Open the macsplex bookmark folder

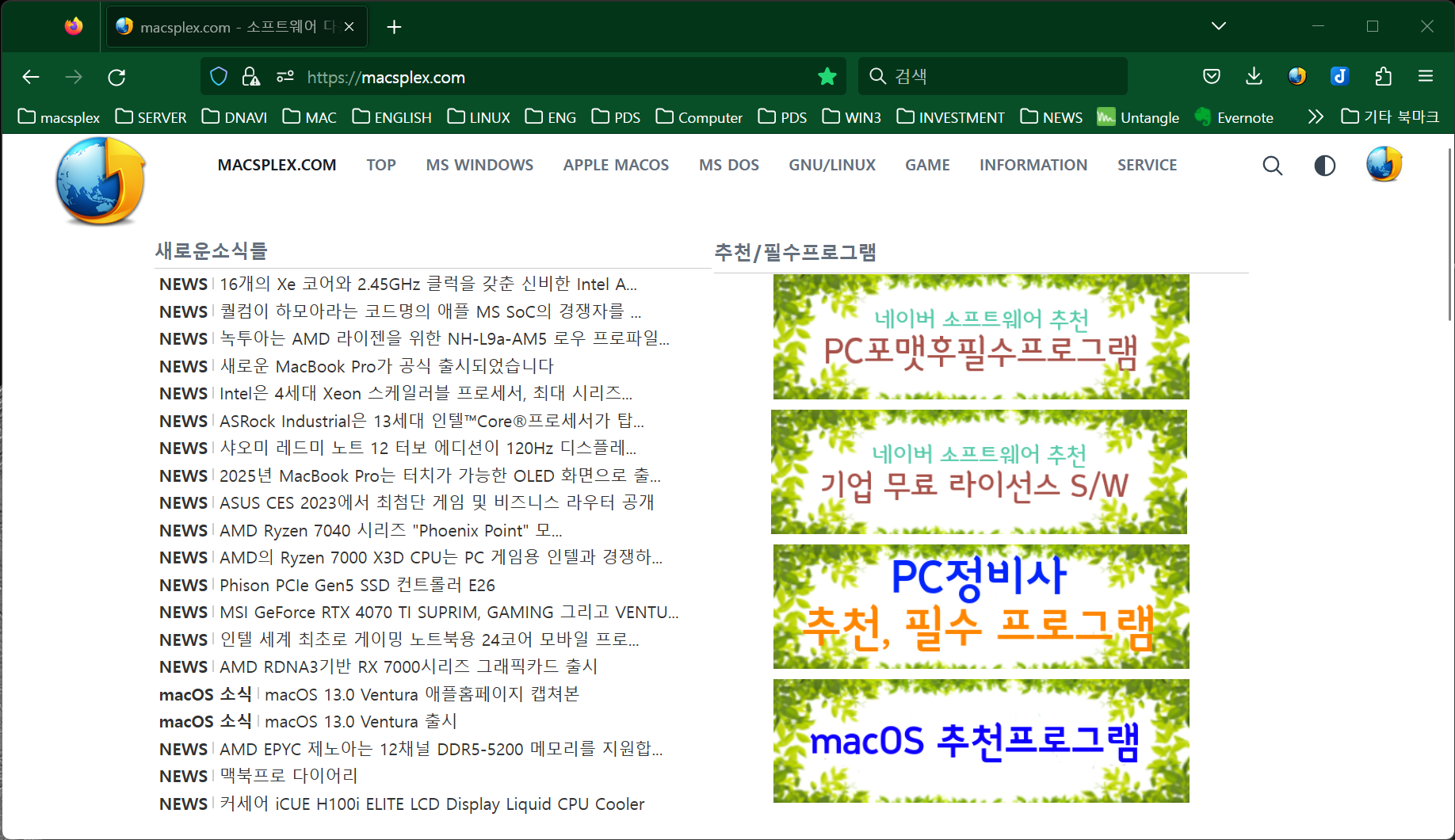(59, 117)
